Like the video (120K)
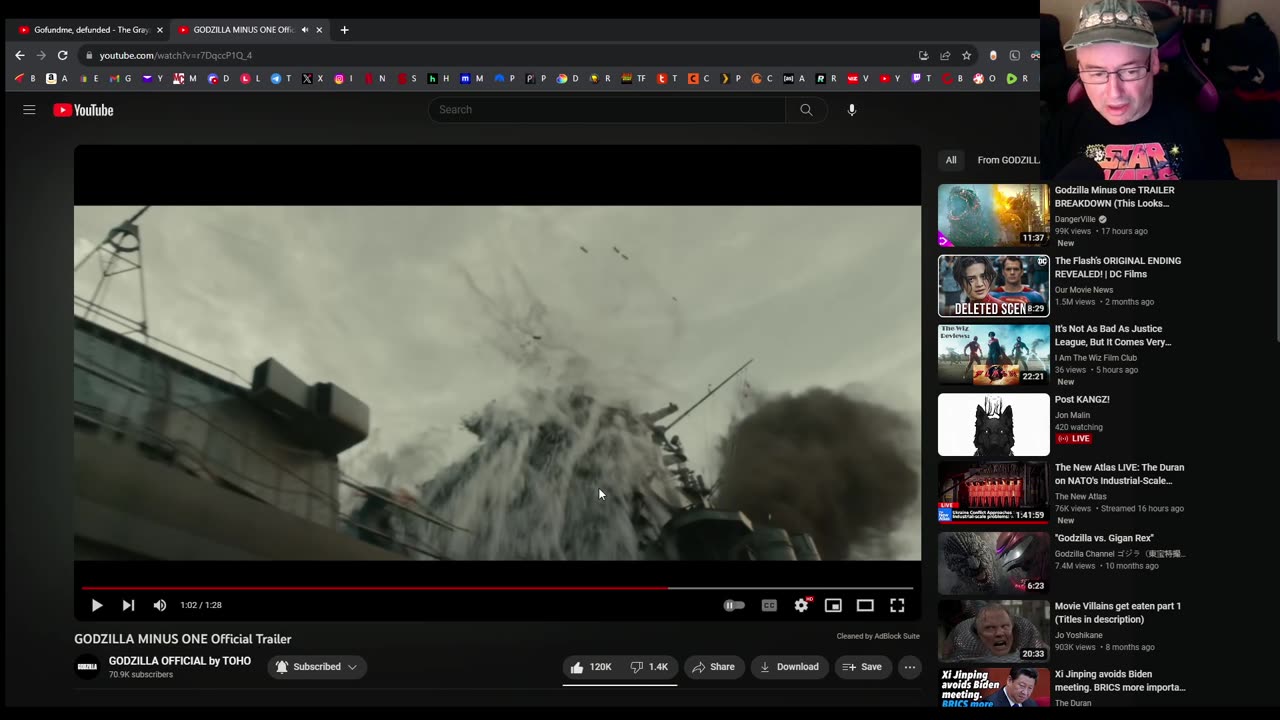Screen dimensions: 1280x720 [x=591, y=667]
